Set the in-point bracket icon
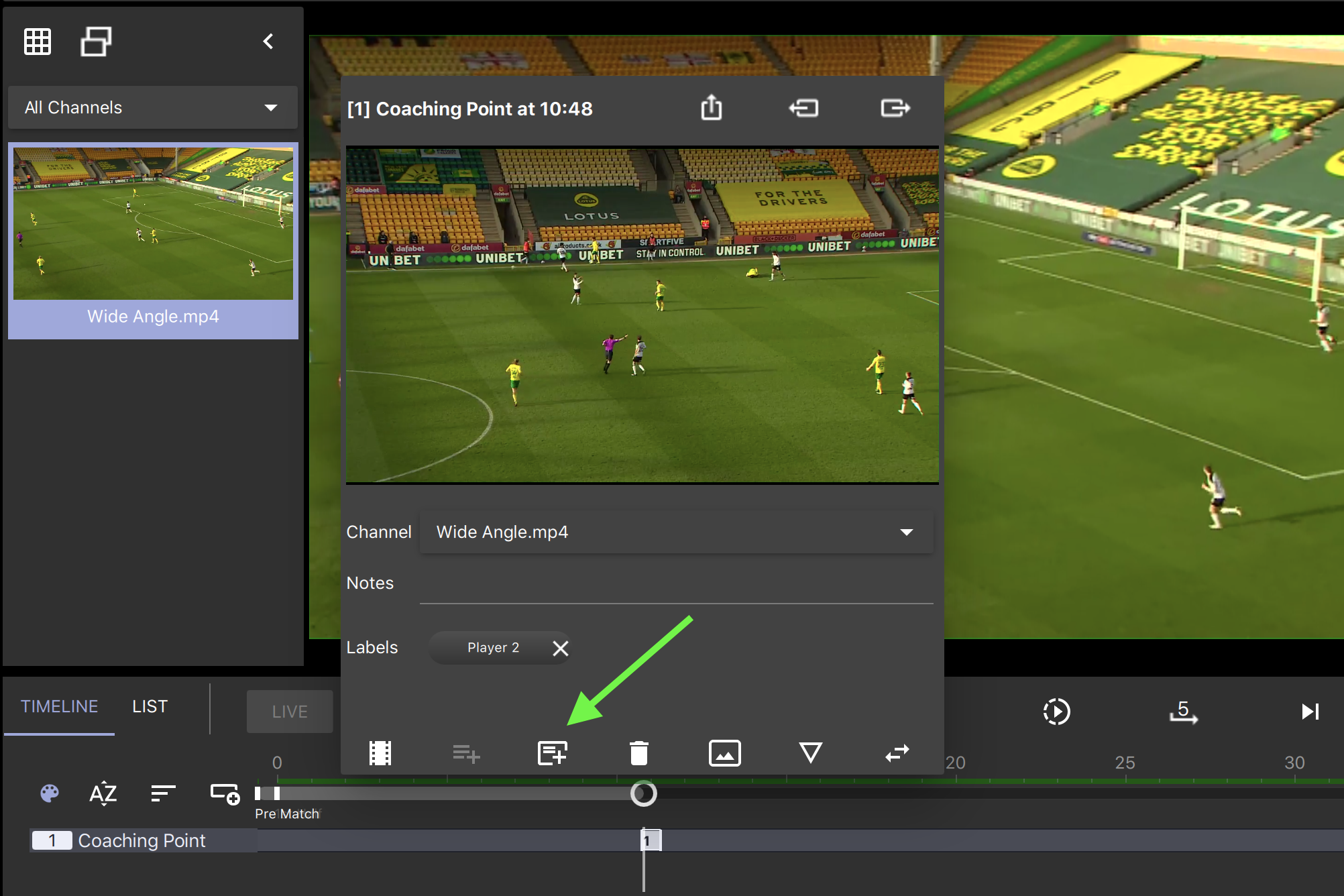Screen dimensions: 1344x896 (x=803, y=108)
